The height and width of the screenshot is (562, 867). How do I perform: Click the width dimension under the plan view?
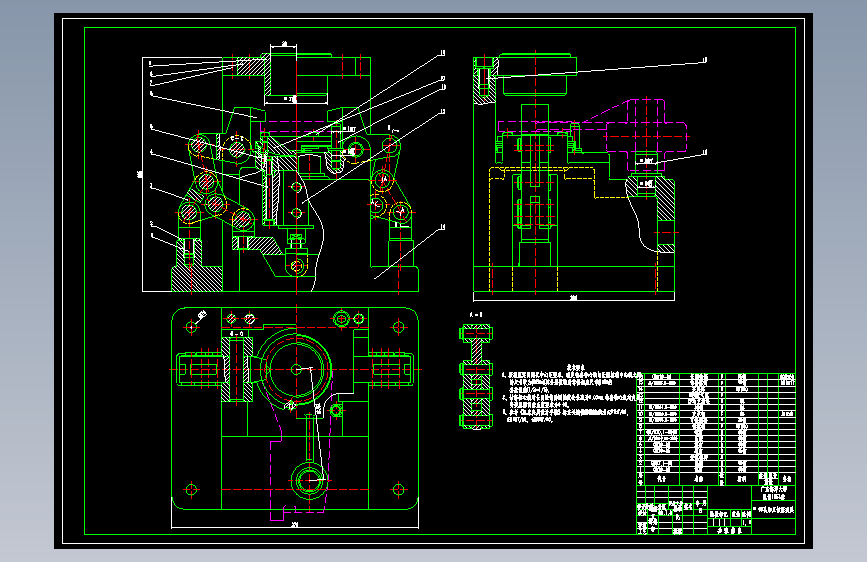click(x=295, y=525)
